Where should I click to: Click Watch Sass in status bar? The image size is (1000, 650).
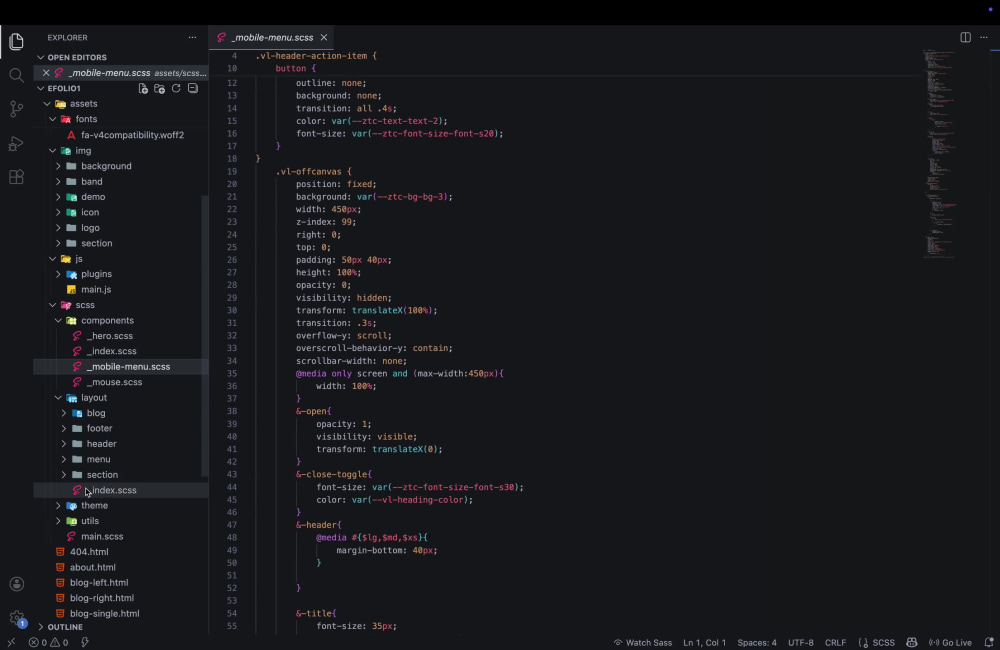[x=643, y=642]
